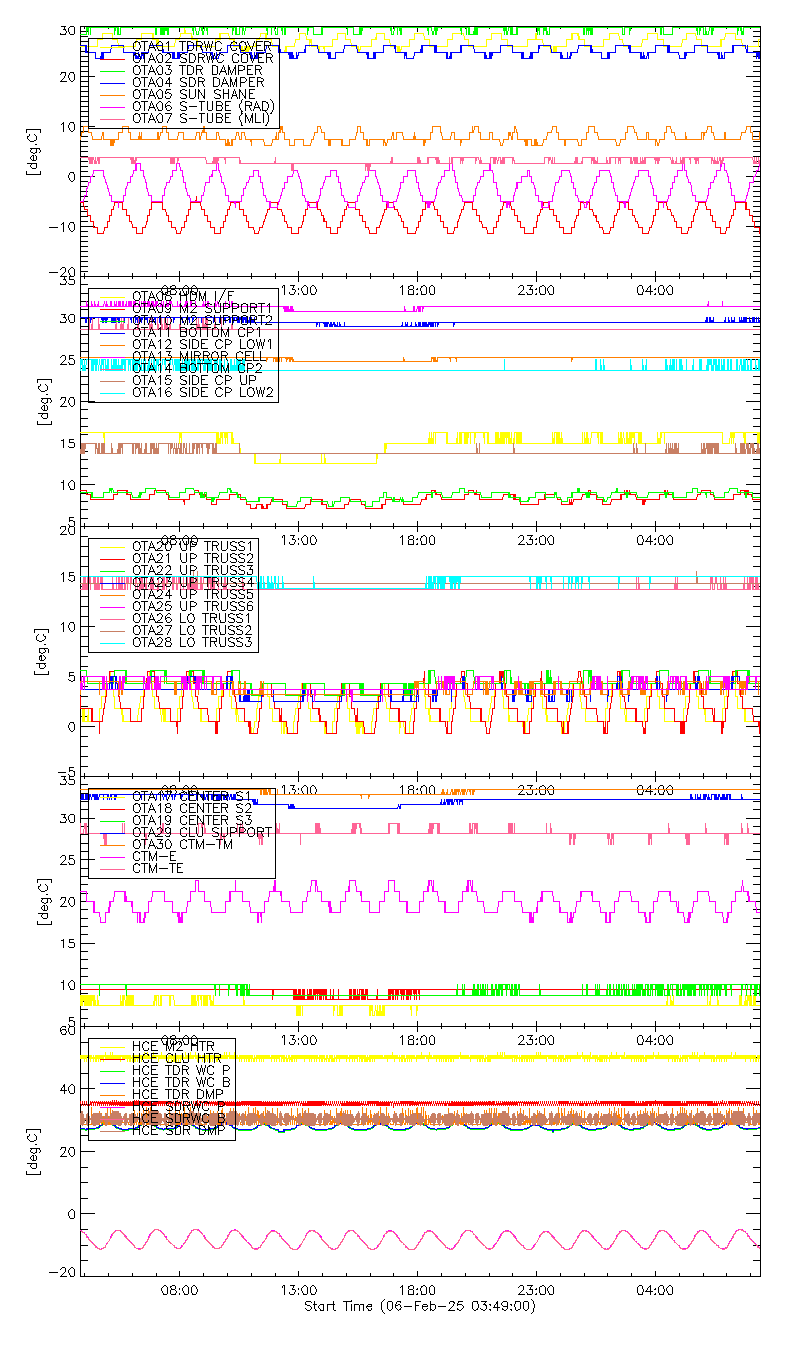Click the OTA07 S-TUBE (MLI) legend entry
The image size is (800, 1350).
(x=201, y=118)
